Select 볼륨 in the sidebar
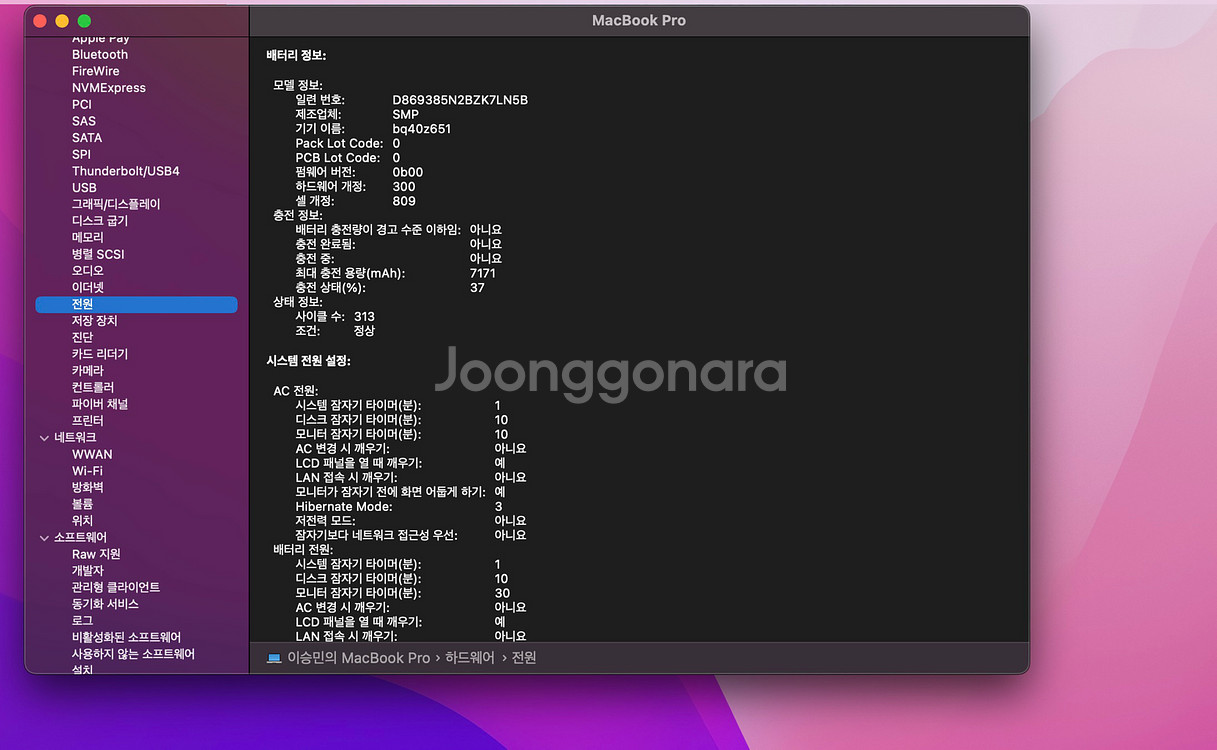This screenshot has width=1217, height=750. 83,504
